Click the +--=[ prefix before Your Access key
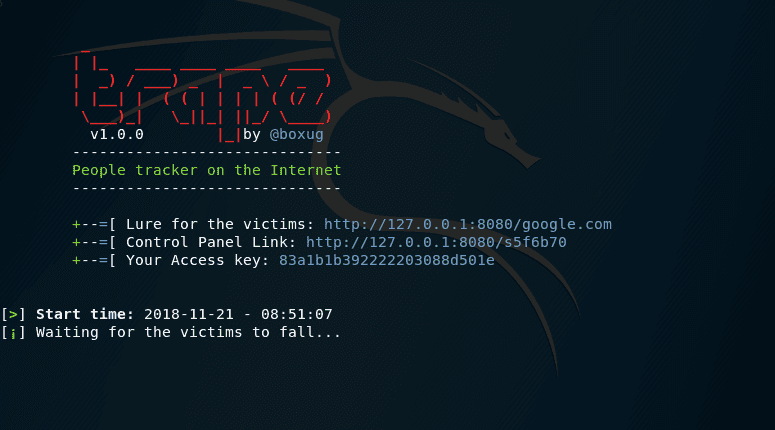Image resolution: width=775 pixels, height=430 pixels. coord(94,260)
